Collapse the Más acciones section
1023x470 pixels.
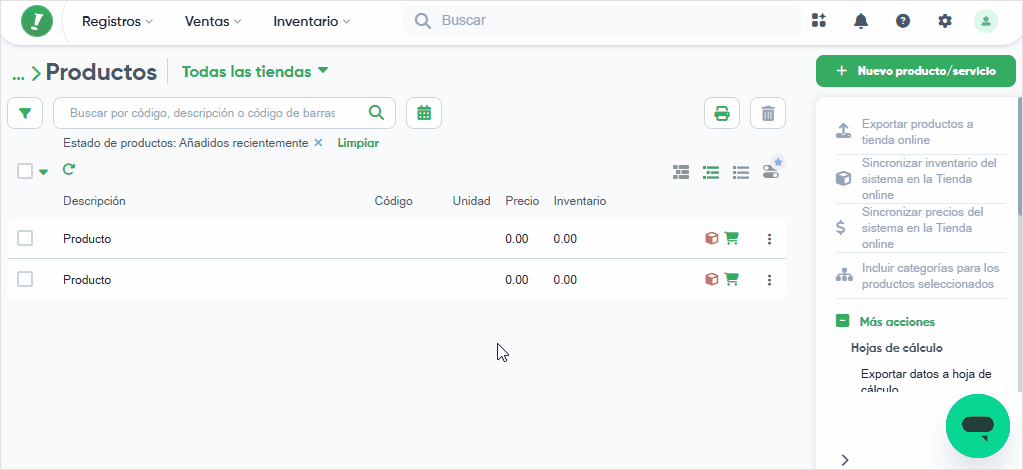842,321
